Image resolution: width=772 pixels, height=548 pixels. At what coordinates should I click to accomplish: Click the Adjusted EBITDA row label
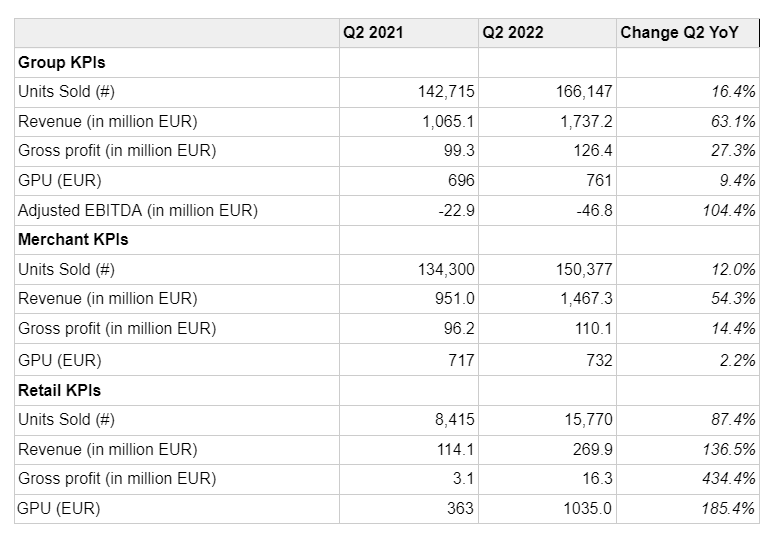click(138, 211)
